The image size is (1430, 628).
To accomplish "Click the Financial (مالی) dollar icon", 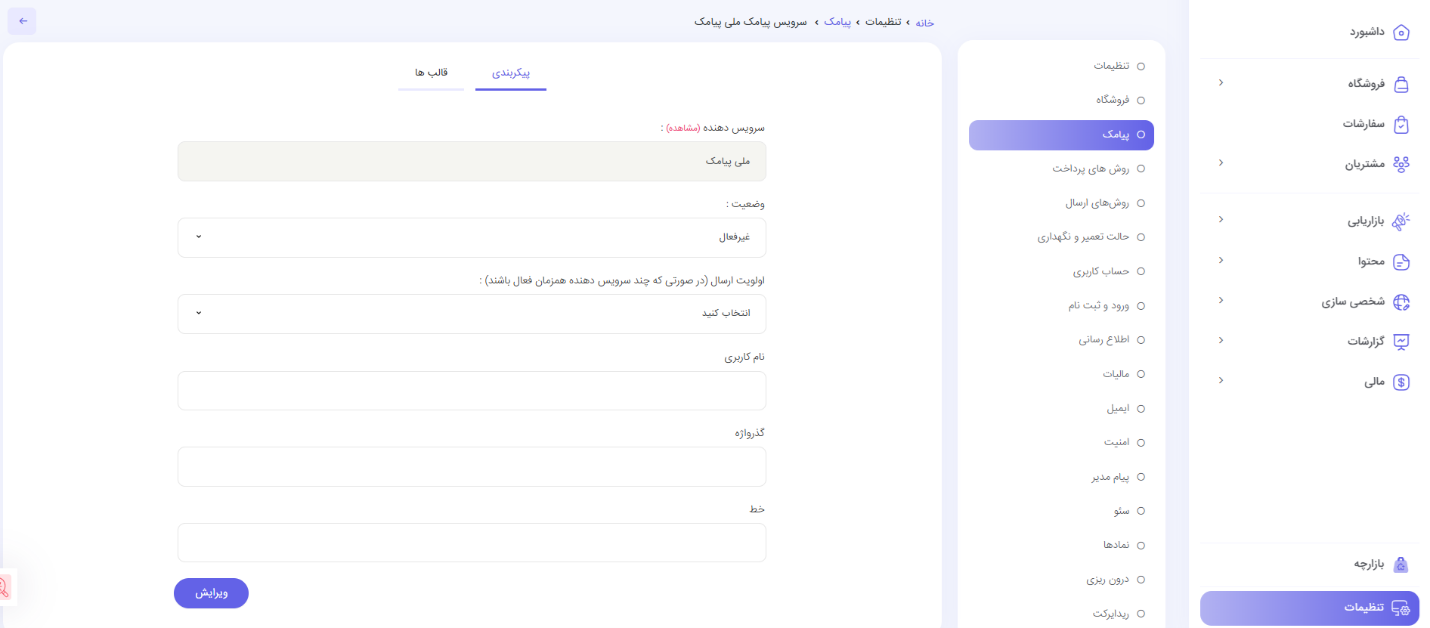I will (1401, 382).
